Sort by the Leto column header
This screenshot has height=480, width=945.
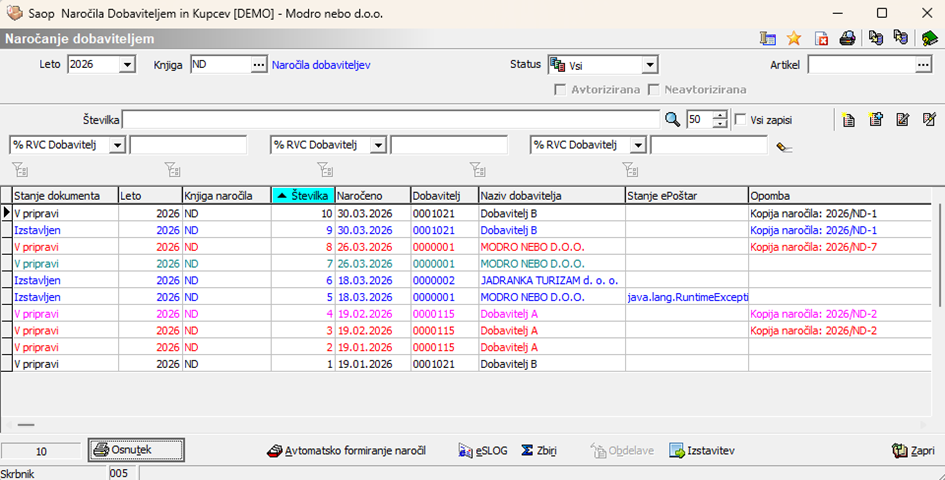tap(150, 195)
